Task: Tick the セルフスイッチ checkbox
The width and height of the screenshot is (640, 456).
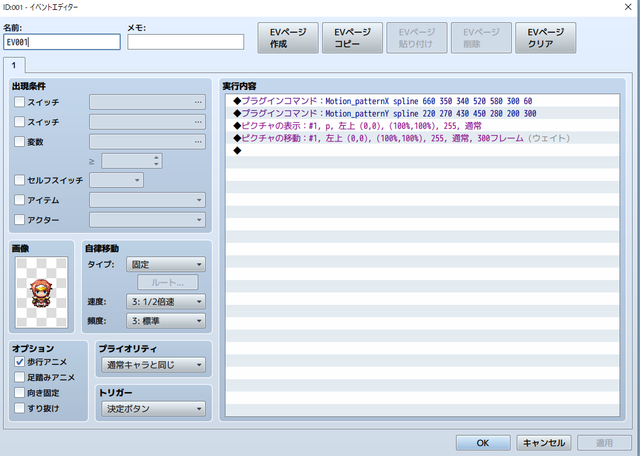Action: 19,180
